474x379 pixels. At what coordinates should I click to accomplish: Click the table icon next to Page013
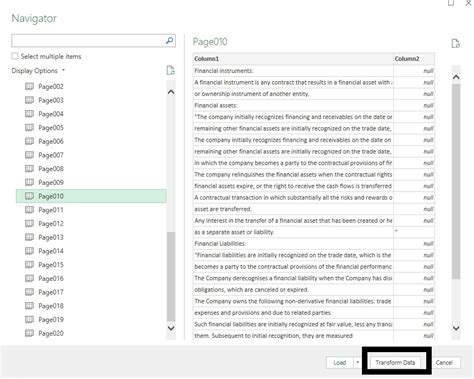pos(29,237)
